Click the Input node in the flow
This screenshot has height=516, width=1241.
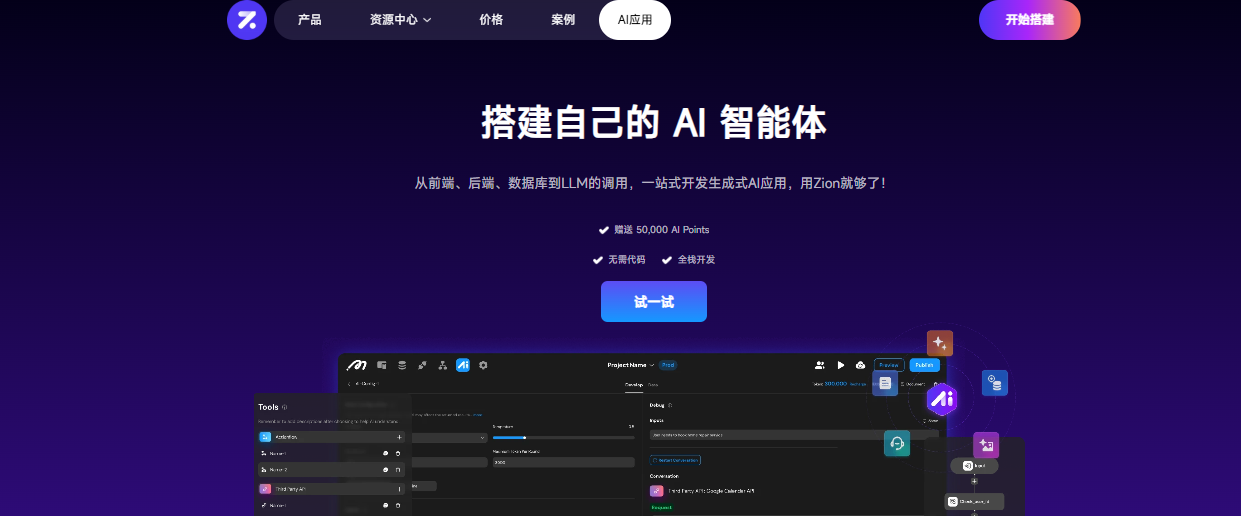976,465
